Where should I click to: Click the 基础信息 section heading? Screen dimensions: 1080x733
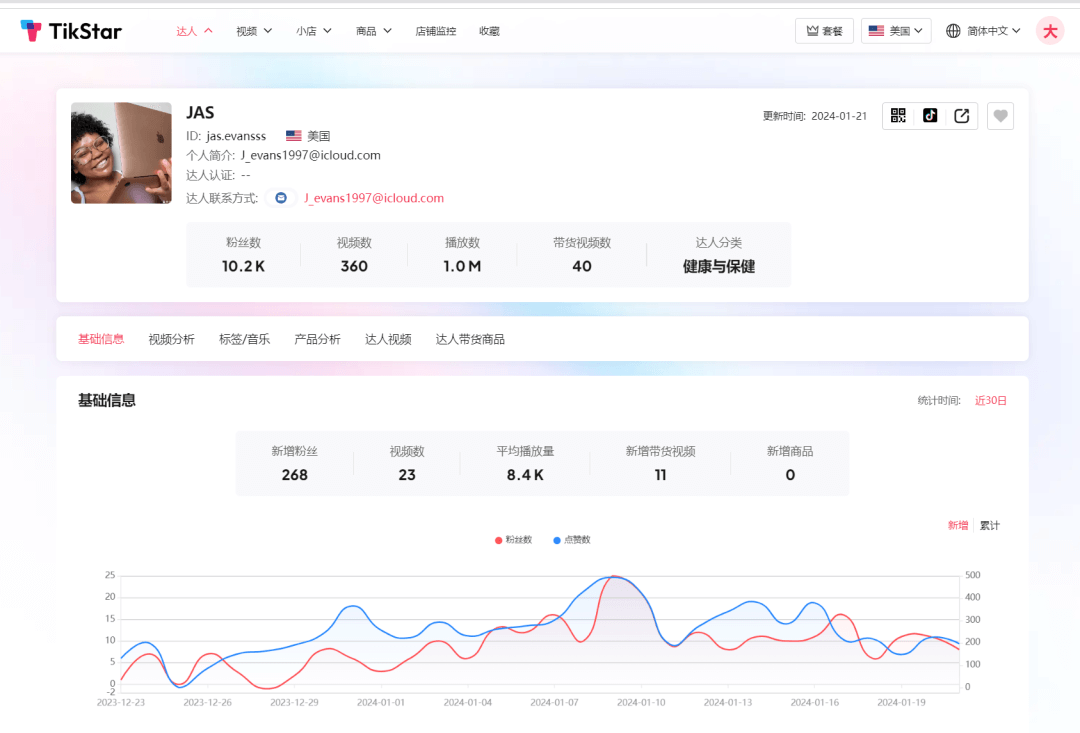[x=107, y=400]
